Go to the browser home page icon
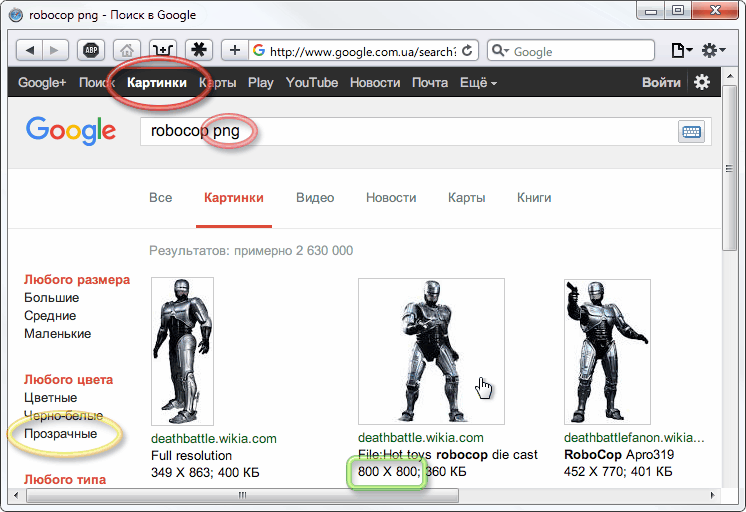Screen dimensions: 746x512 (127, 50)
